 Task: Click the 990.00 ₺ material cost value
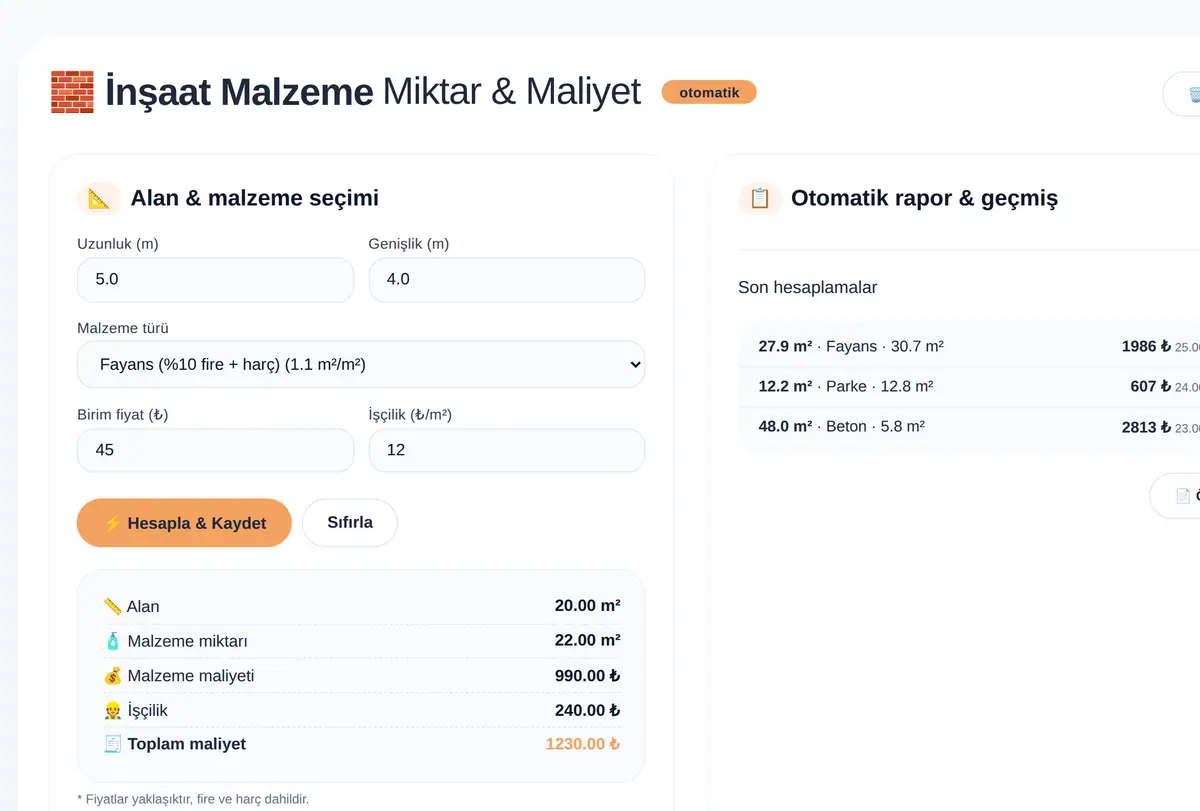pos(588,676)
